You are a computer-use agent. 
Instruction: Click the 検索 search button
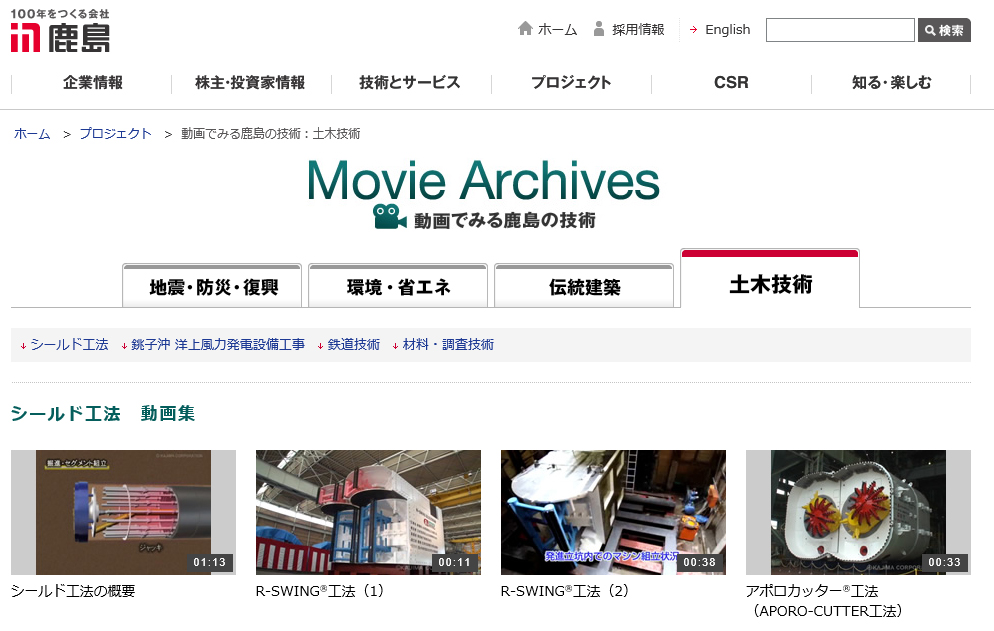[944, 30]
